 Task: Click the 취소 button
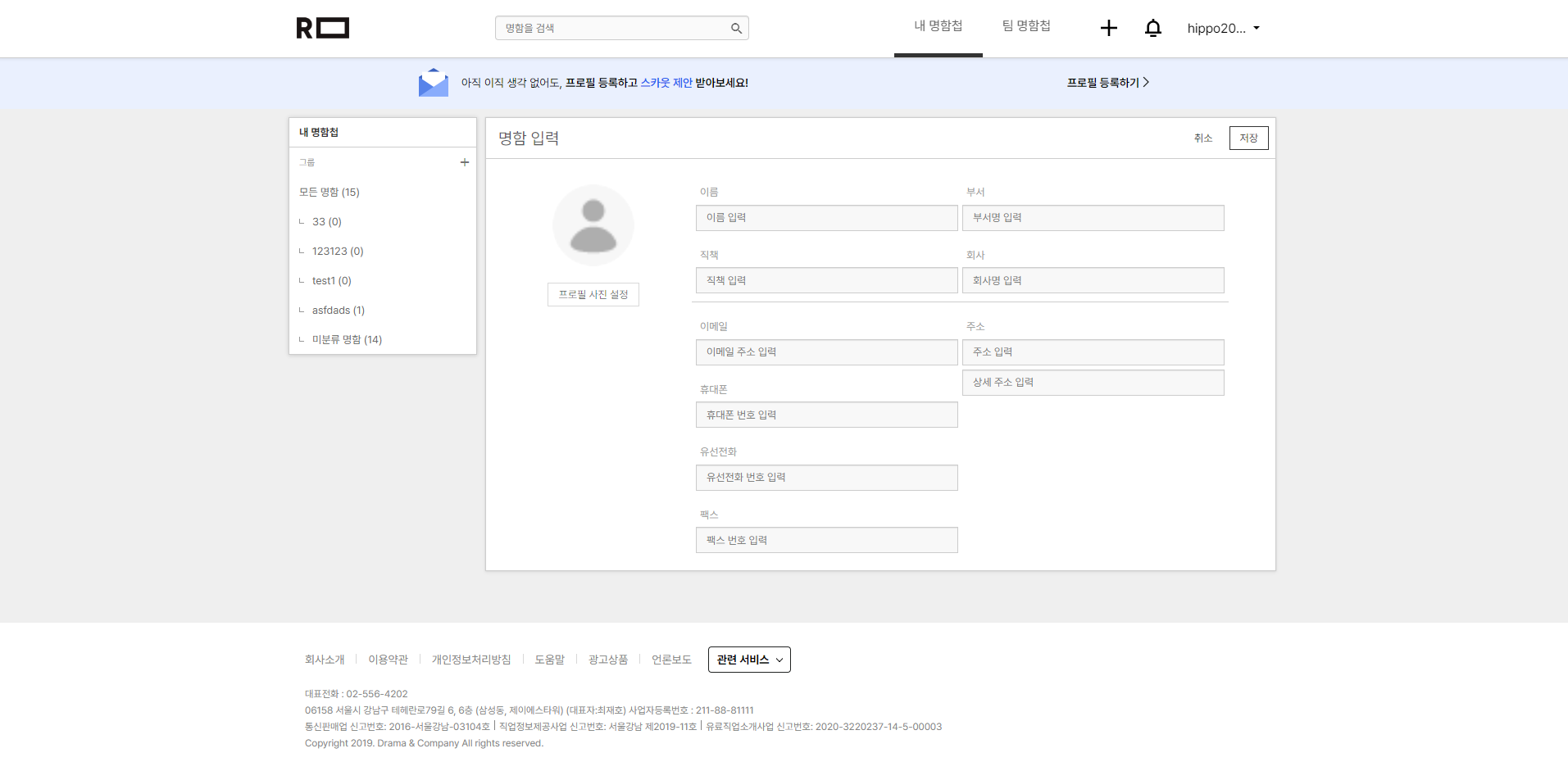[1202, 138]
